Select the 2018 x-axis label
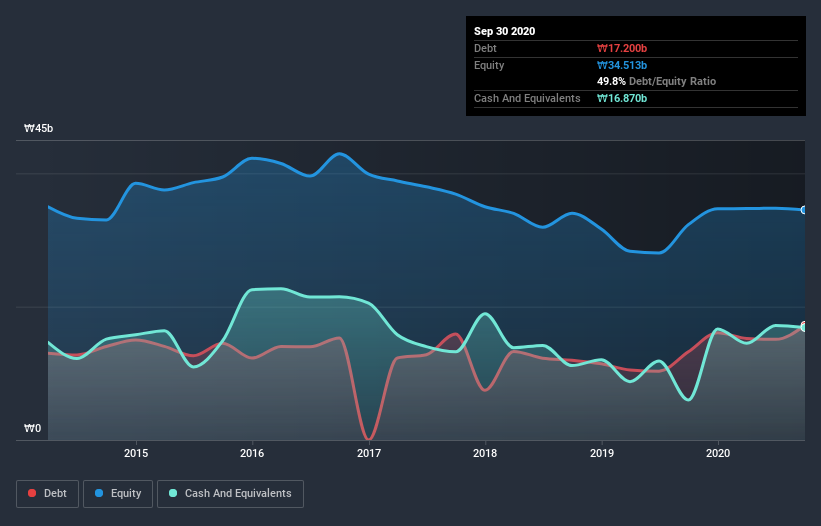 [x=485, y=453]
